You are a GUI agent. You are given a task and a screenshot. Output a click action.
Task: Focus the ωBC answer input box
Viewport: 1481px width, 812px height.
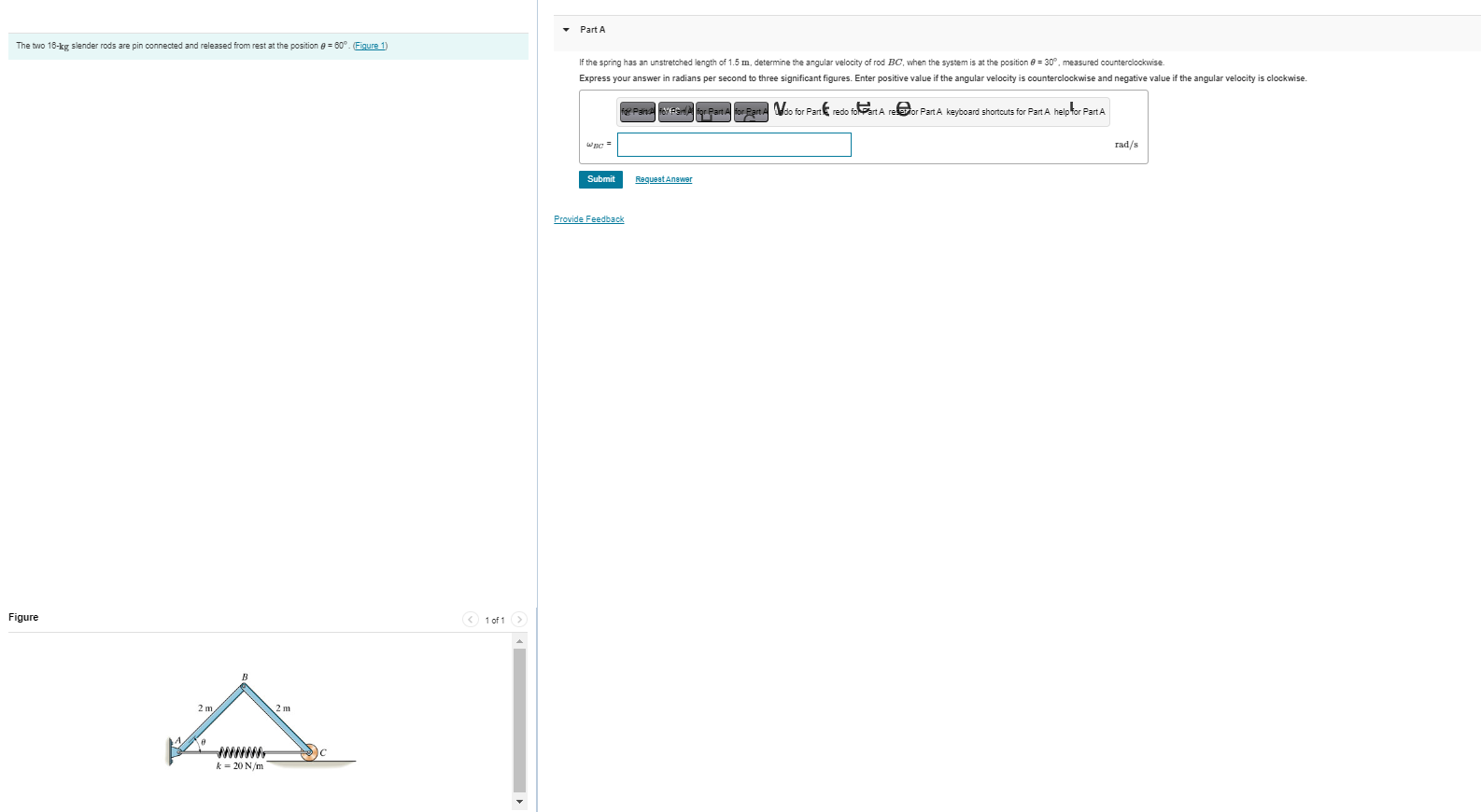[734, 145]
